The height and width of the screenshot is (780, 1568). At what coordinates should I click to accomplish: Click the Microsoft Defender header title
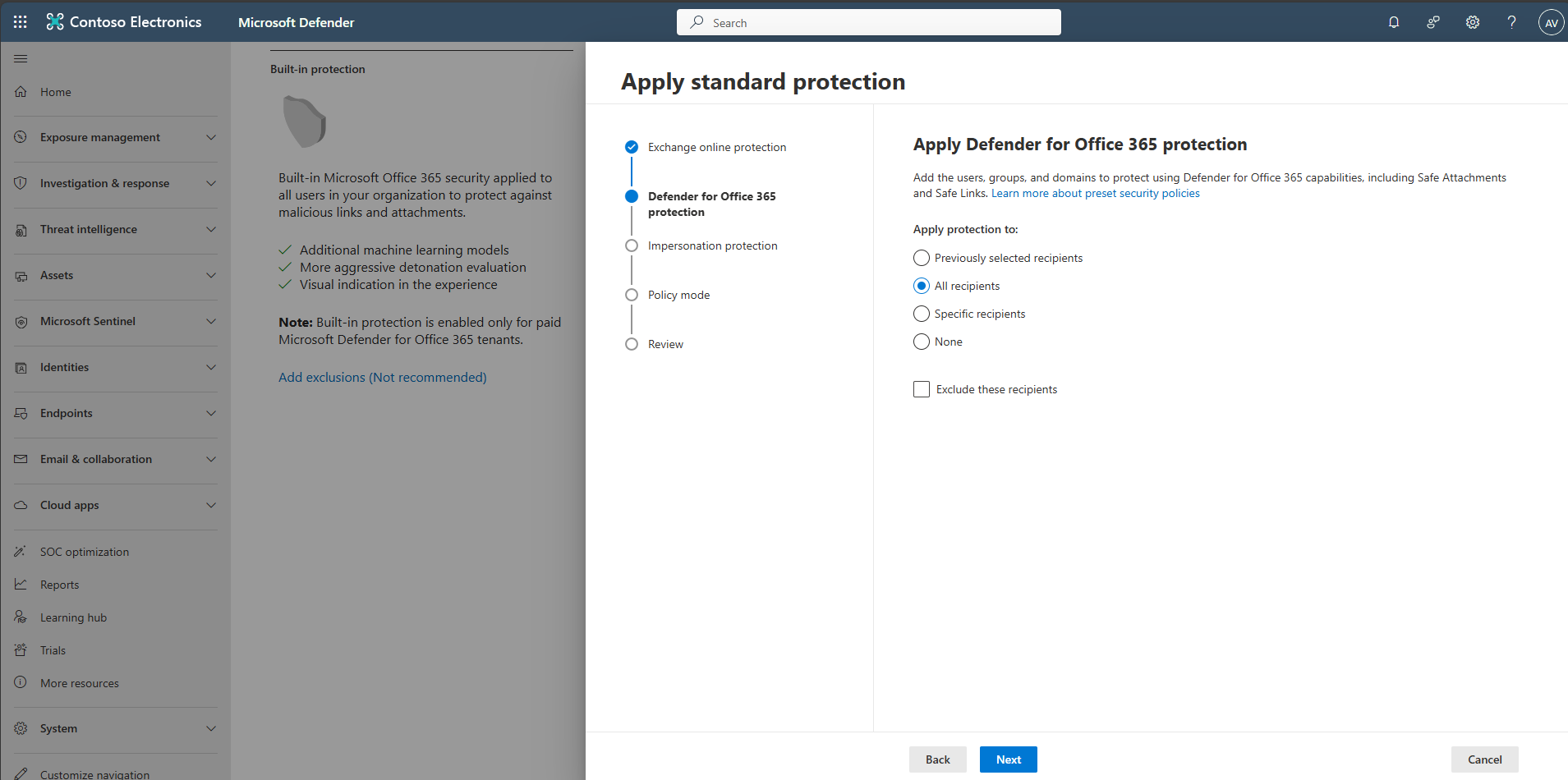(297, 22)
